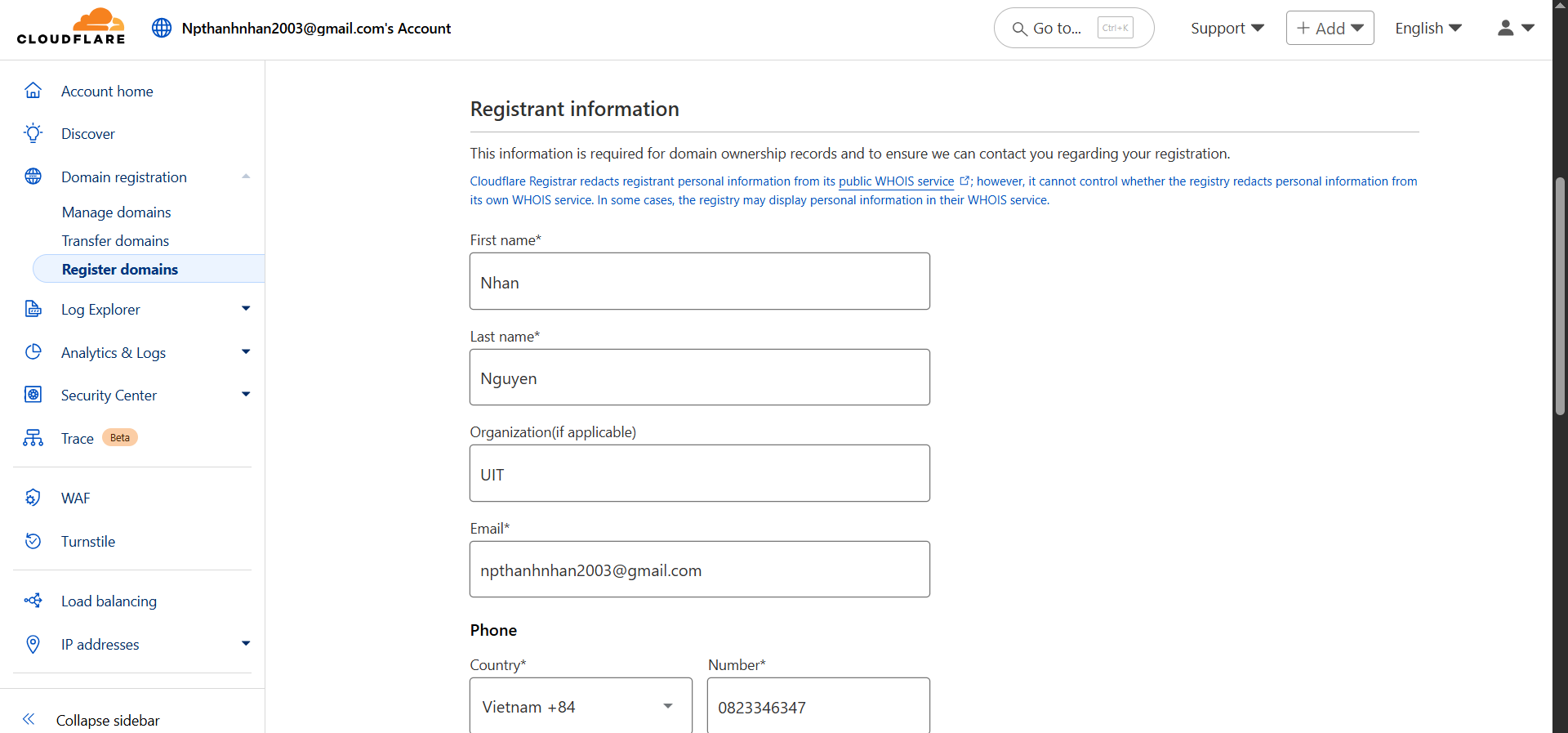The image size is (1568, 733).
Task: Open the Add dropdown button
Action: 1330,28
